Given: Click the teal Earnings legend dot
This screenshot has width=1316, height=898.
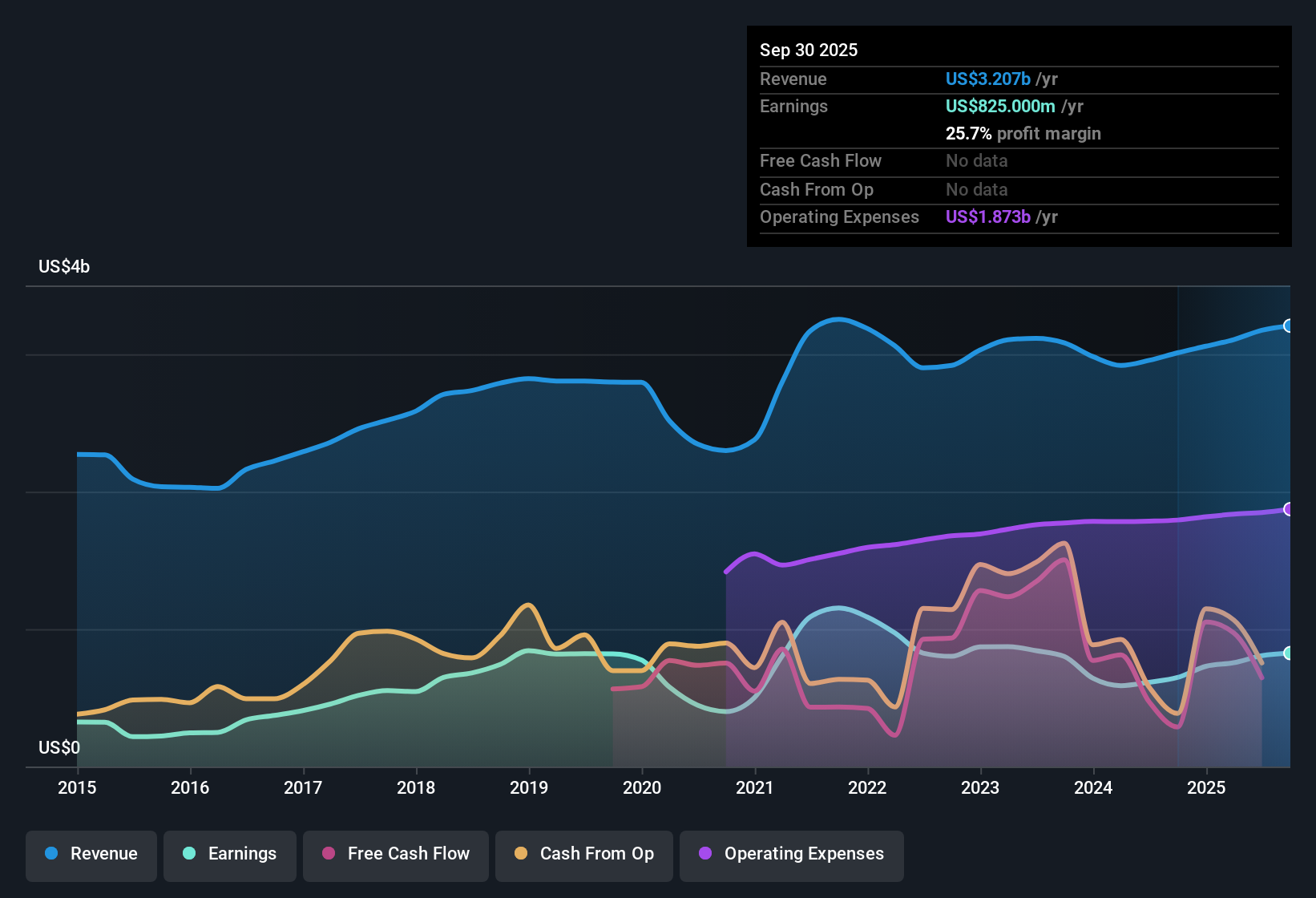Looking at the screenshot, I should tap(189, 854).
